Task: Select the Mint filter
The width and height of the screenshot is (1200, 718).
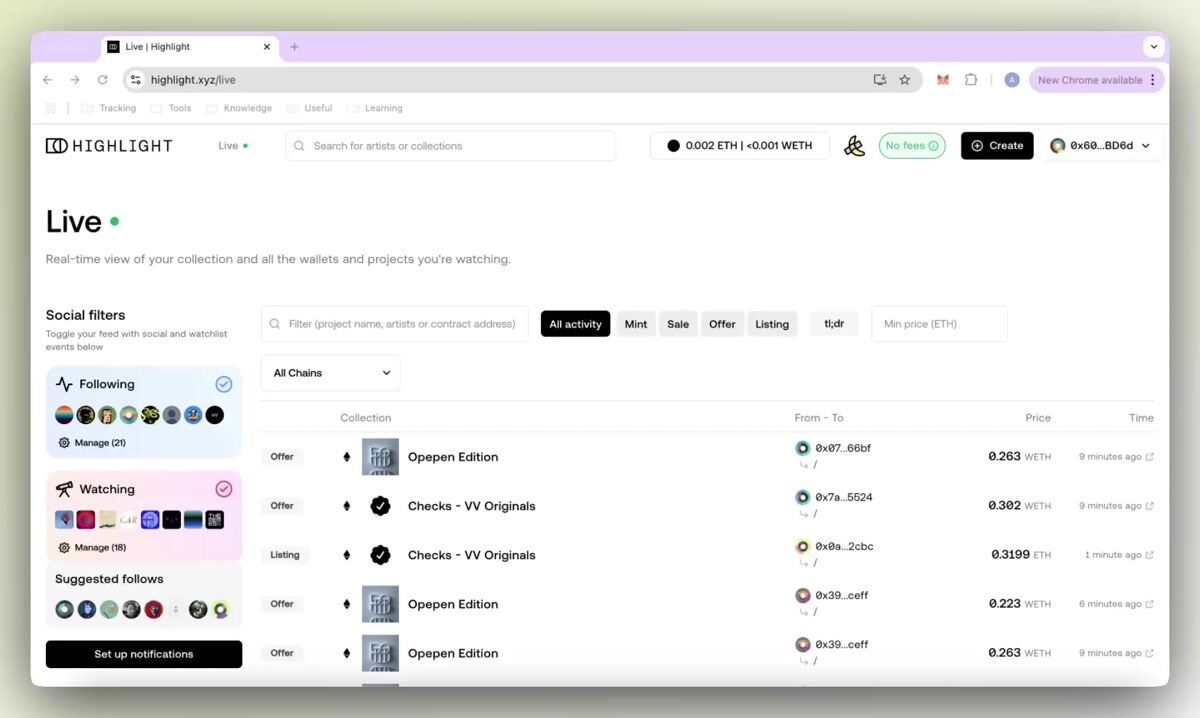Action: 636,324
